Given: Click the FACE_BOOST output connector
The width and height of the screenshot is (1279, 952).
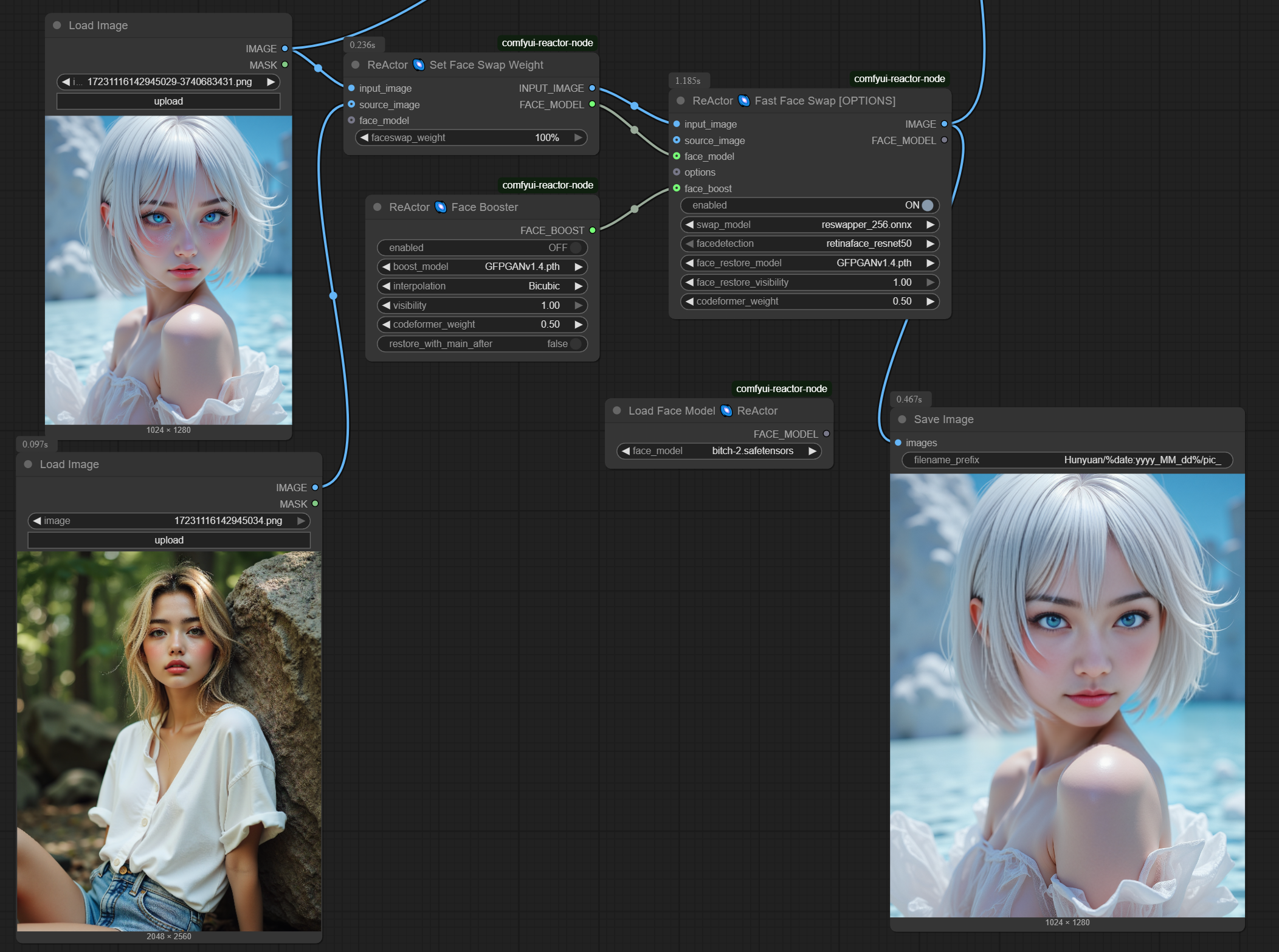Looking at the screenshot, I should [x=592, y=230].
